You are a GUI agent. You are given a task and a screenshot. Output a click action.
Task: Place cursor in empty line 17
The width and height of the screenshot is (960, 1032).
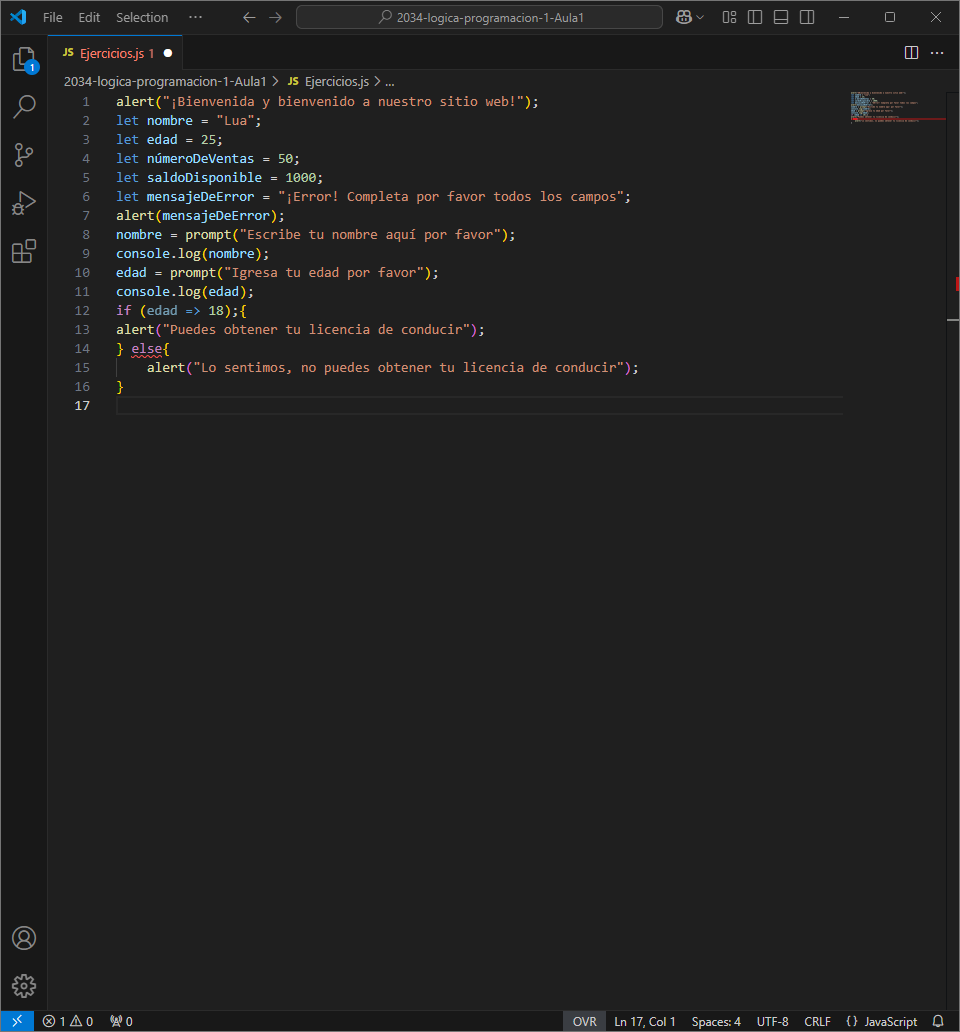pos(479,405)
